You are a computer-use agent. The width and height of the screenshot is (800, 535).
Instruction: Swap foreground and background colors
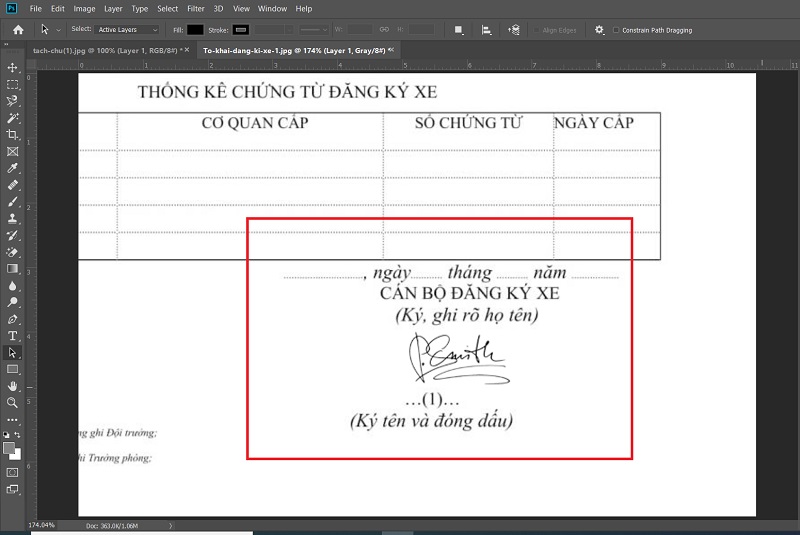pyautogui.click(x=17, y=435)
